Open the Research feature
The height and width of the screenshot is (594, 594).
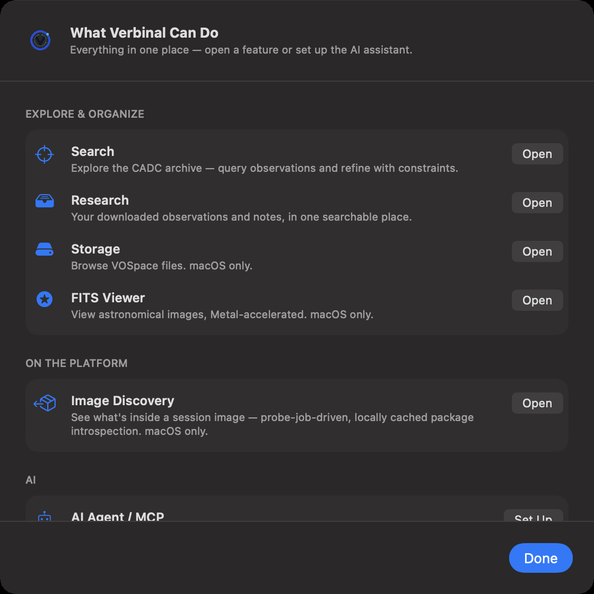click(537, 203)
